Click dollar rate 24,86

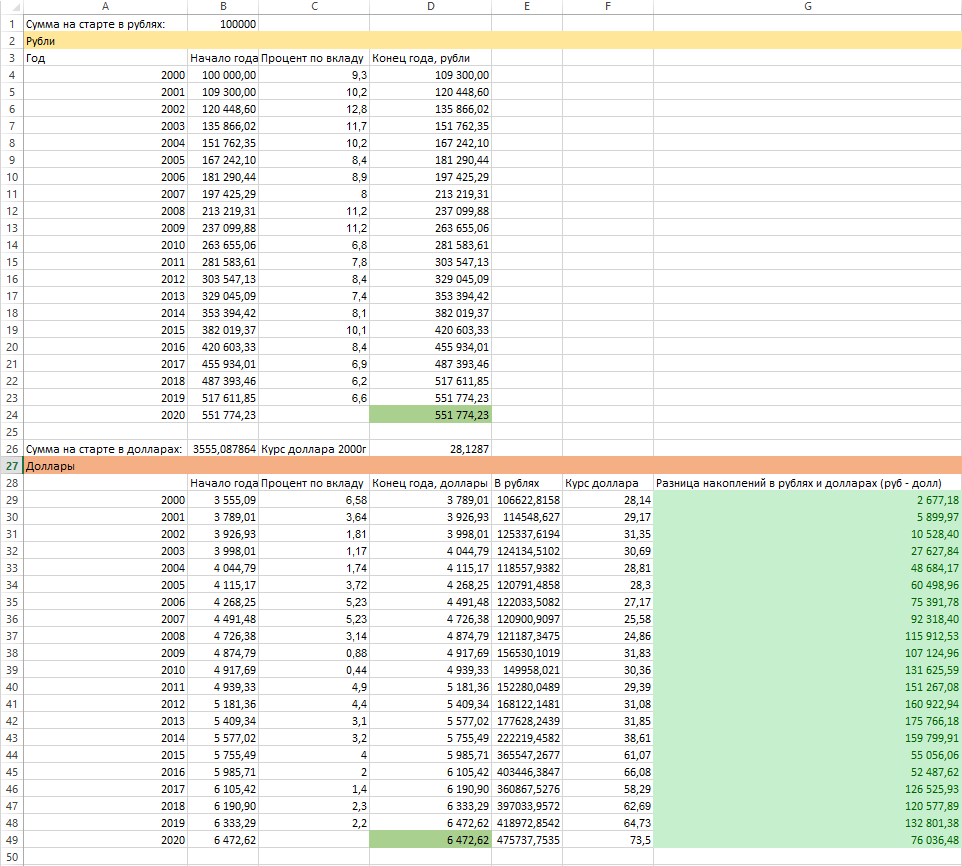coord(608,636)
